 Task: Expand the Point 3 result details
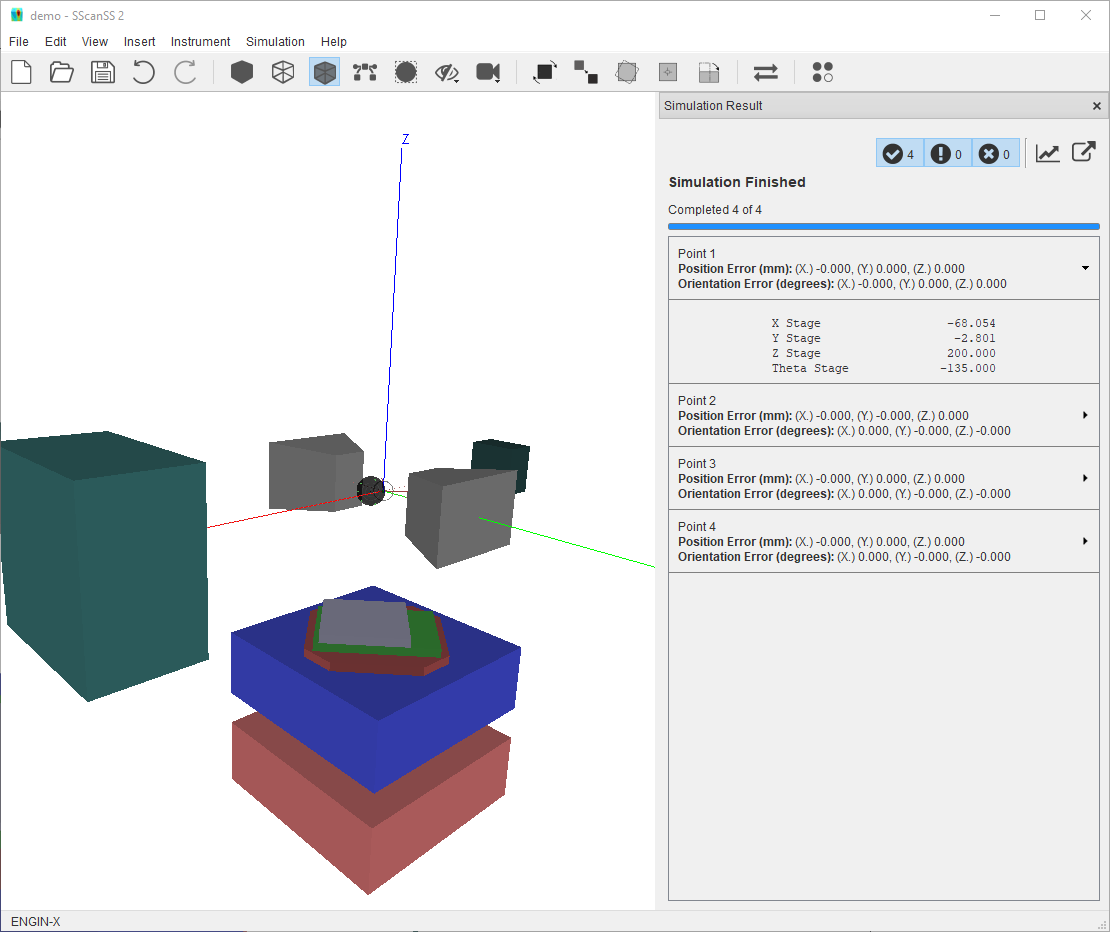[1085, 478]
